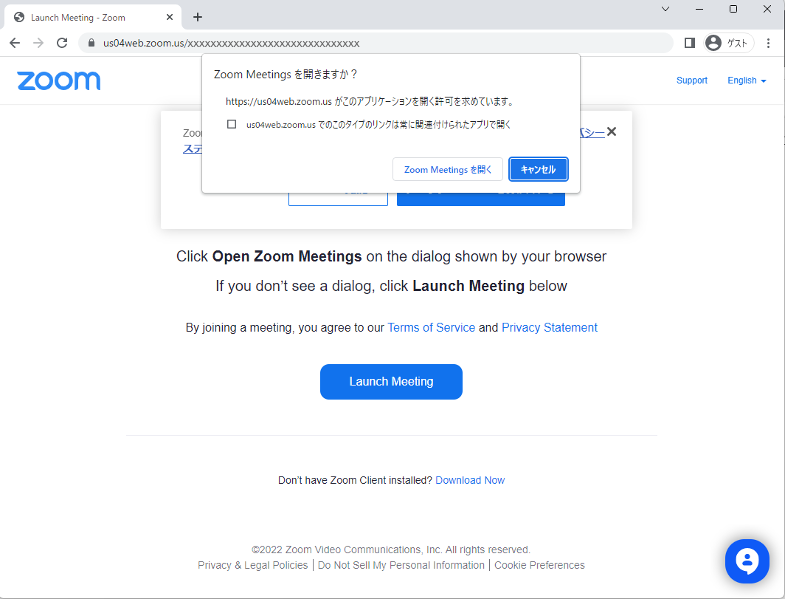Image resolution: width=785 pixels, height=599 pixels.
Task: Open the guest profile button
Action: pos(728,43)
